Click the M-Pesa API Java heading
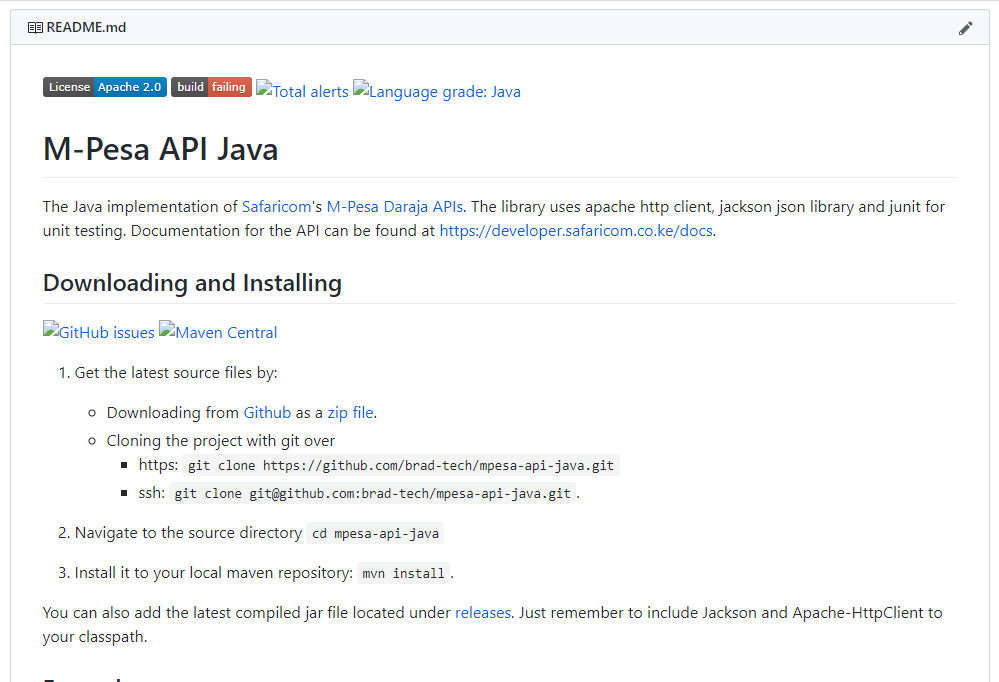Viewport: 999px width, 682px height. pos(161,149)
